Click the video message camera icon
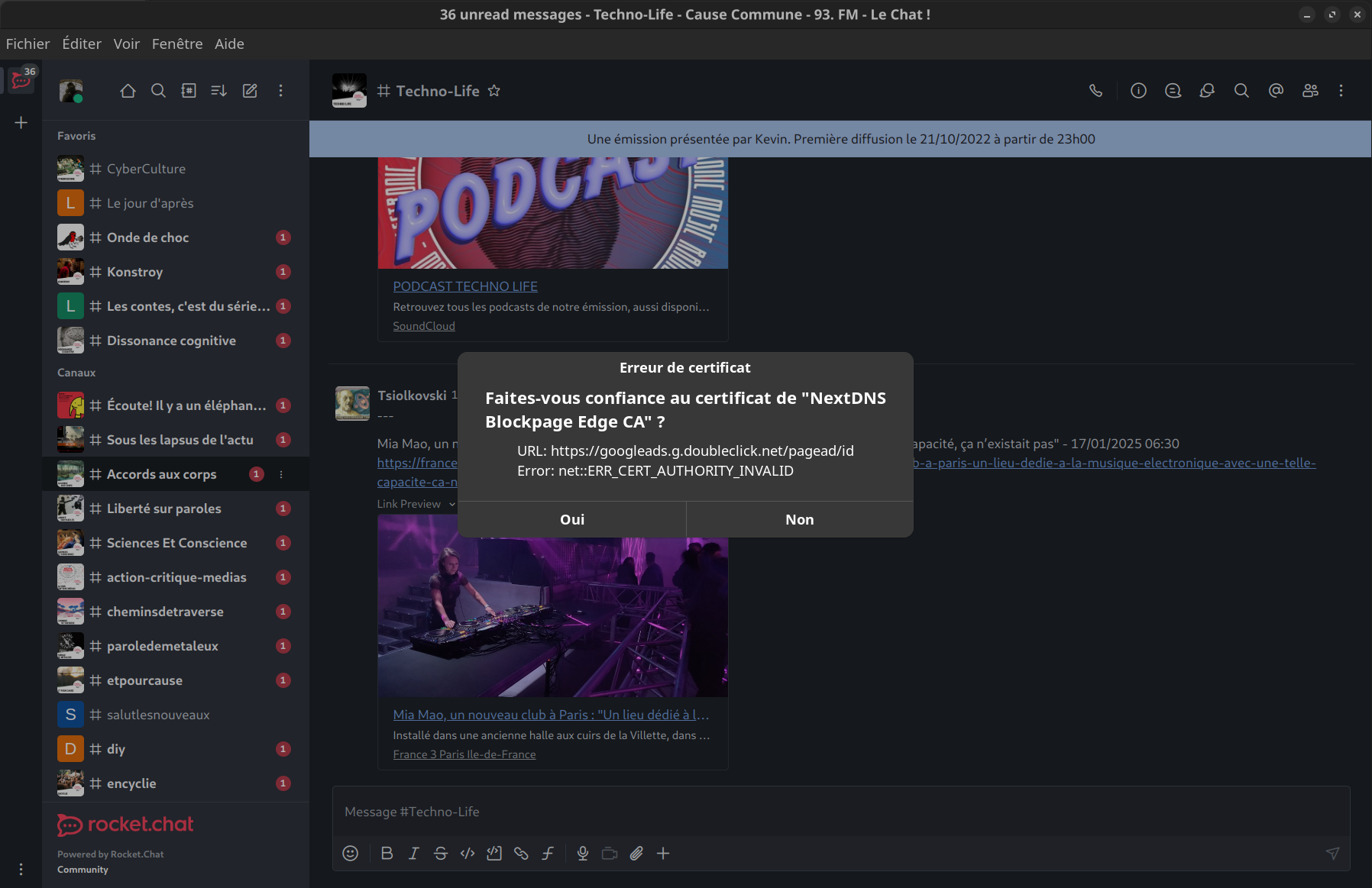Image resolution: width=1372 pixels, height=888 pixels. (610, 854)
